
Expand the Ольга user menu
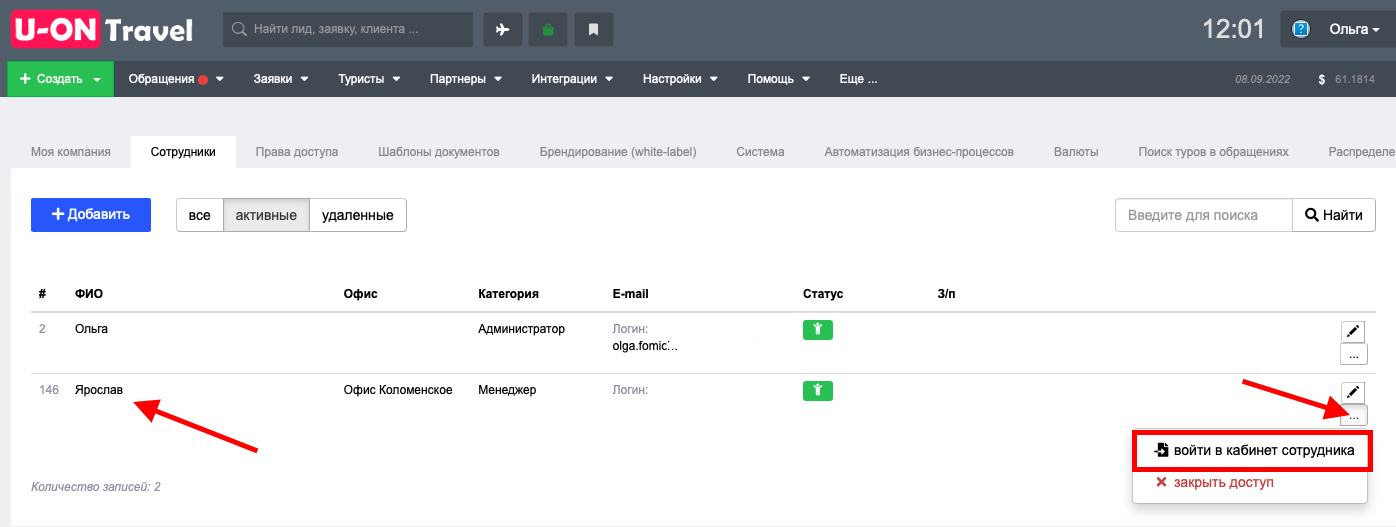point(1354,29)
